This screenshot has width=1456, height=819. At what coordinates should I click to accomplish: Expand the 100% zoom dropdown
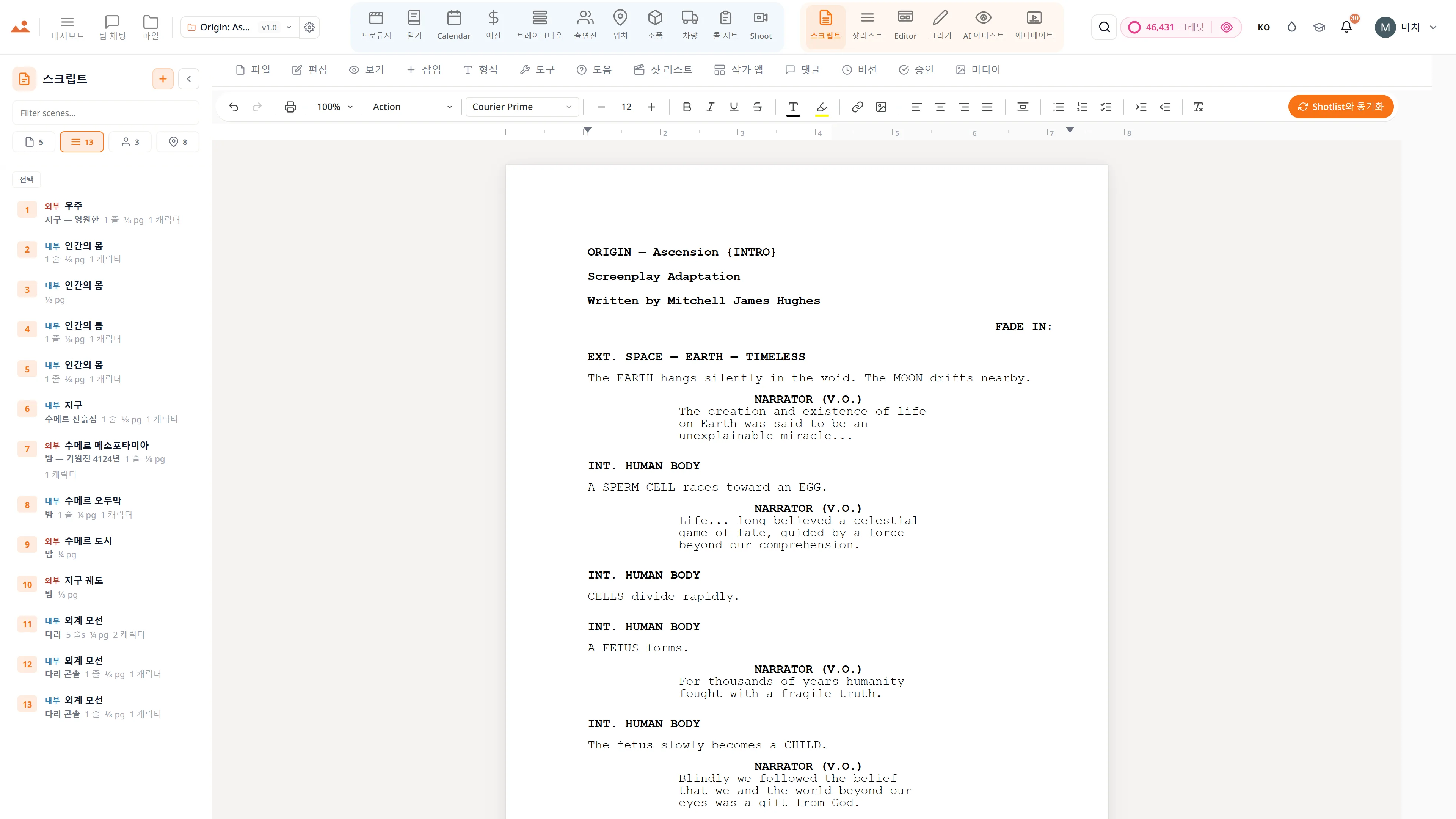334,107
